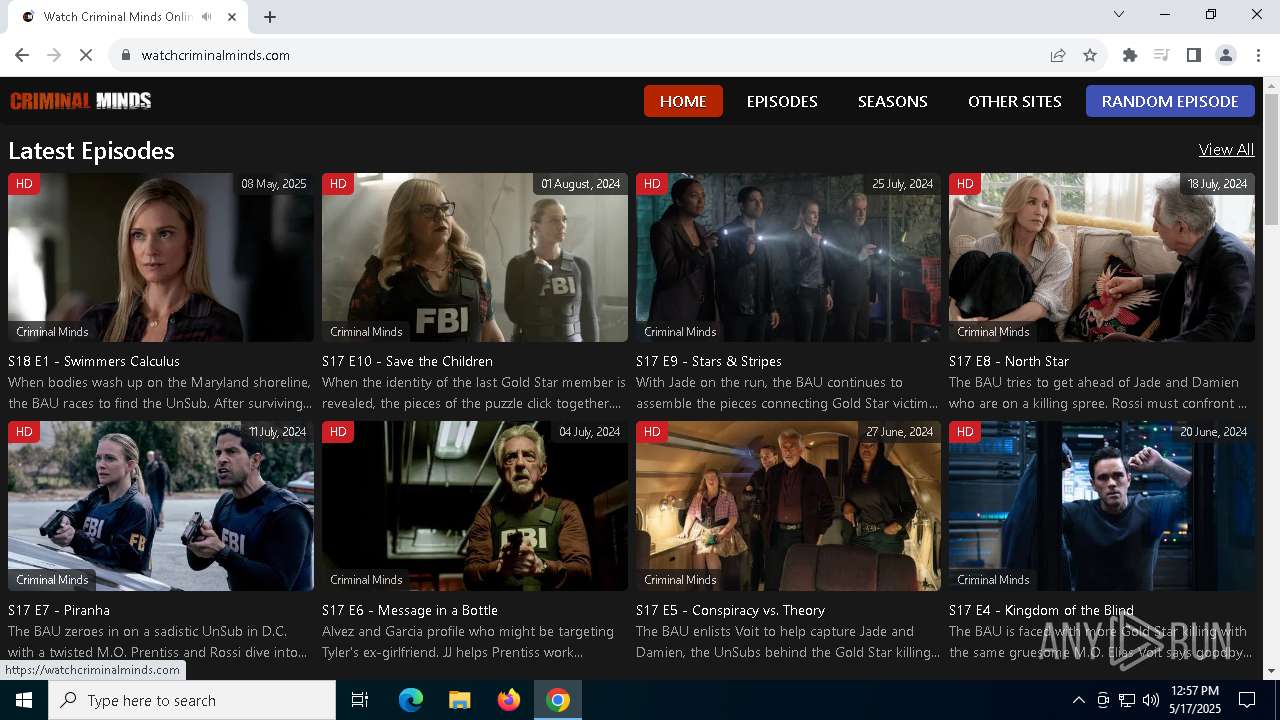
Task: Open the Chrome profile avatar
Action: pyautogui.click(x=1225, y=55)
